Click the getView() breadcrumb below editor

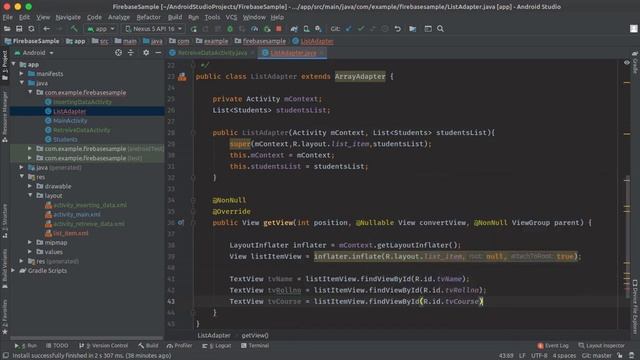coord(255,336)
